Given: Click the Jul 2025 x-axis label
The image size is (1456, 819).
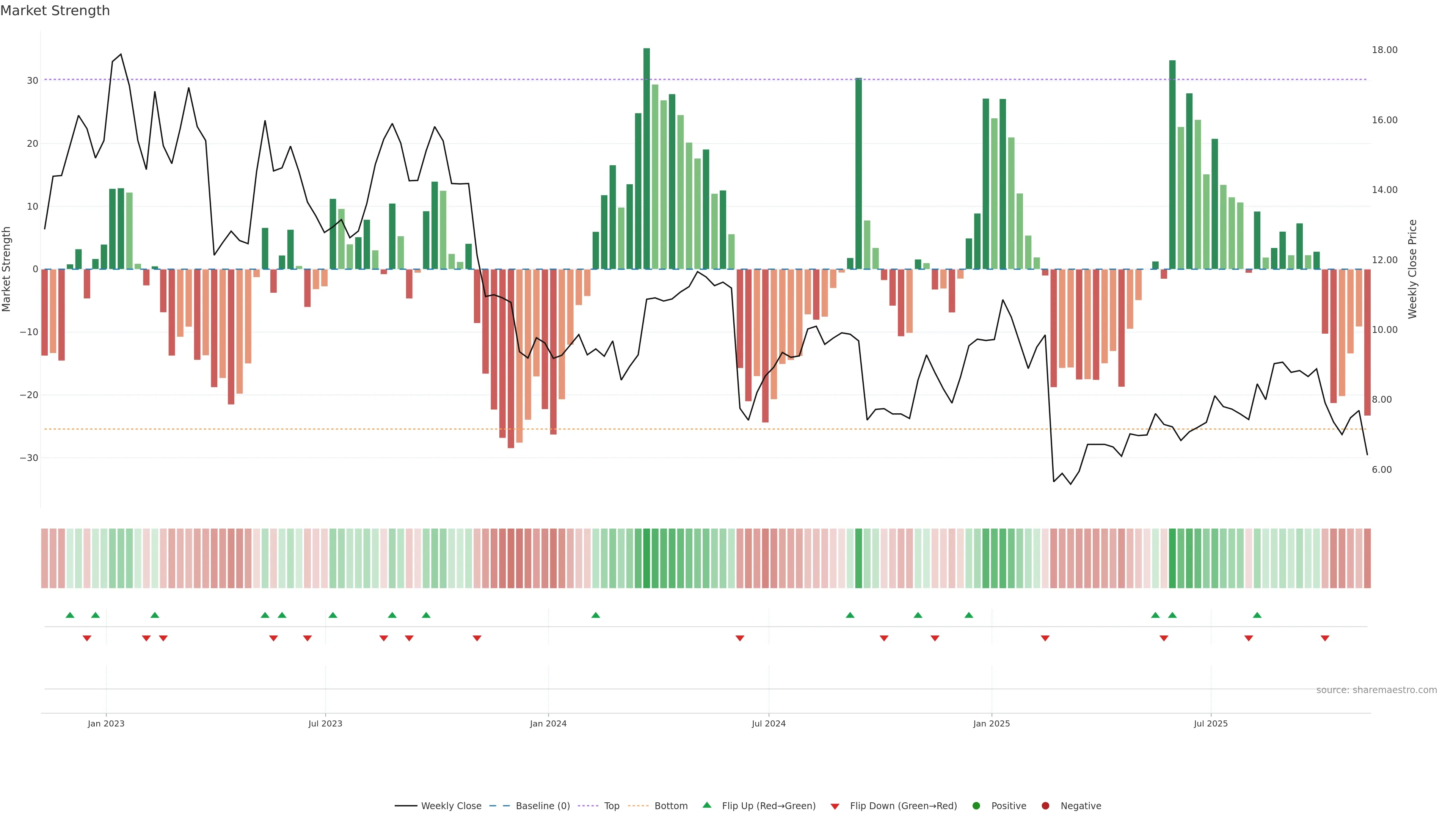Looking at the screenshot, I should [1211, 723].
